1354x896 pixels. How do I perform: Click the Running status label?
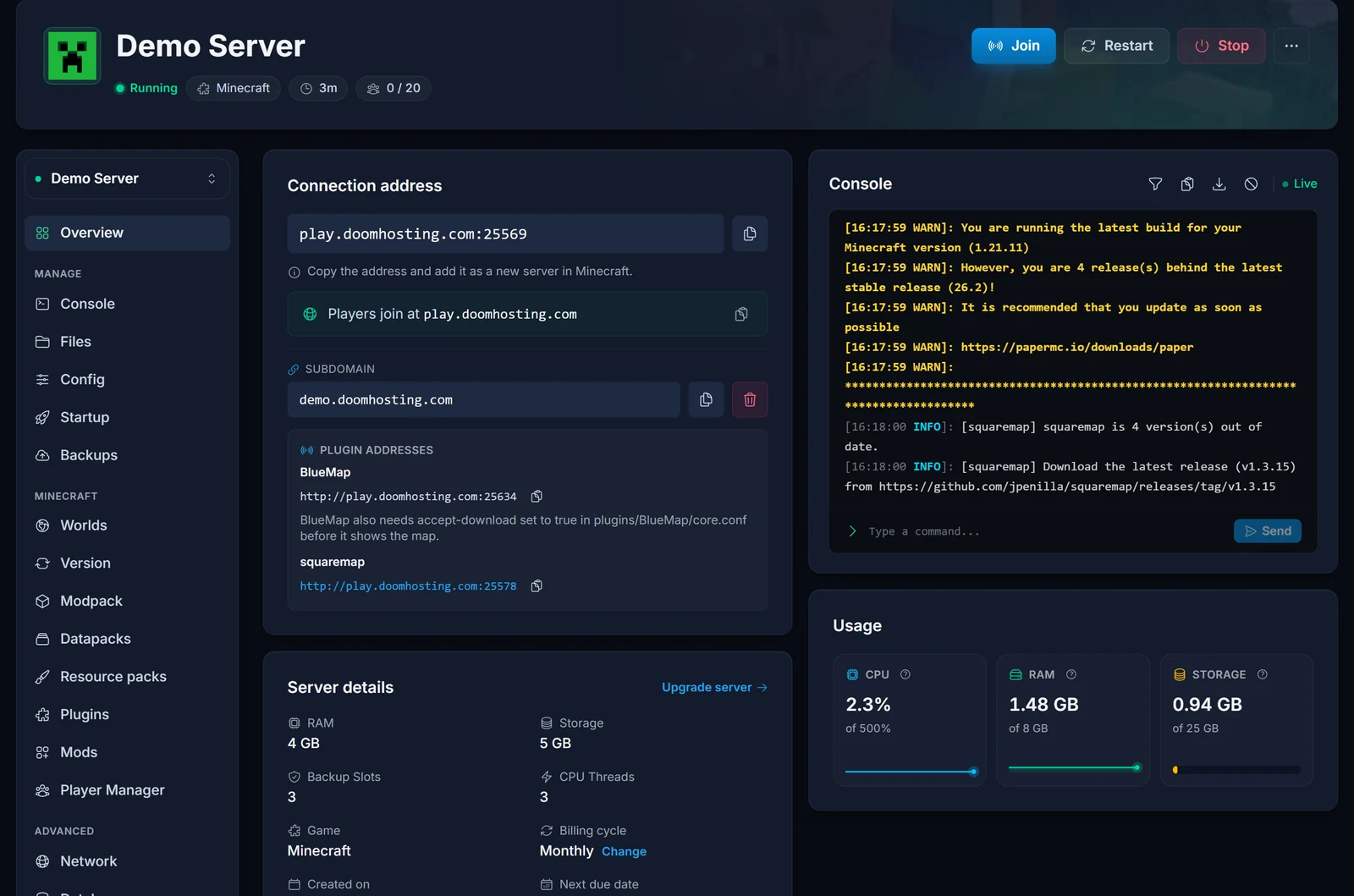pos(146,88)
